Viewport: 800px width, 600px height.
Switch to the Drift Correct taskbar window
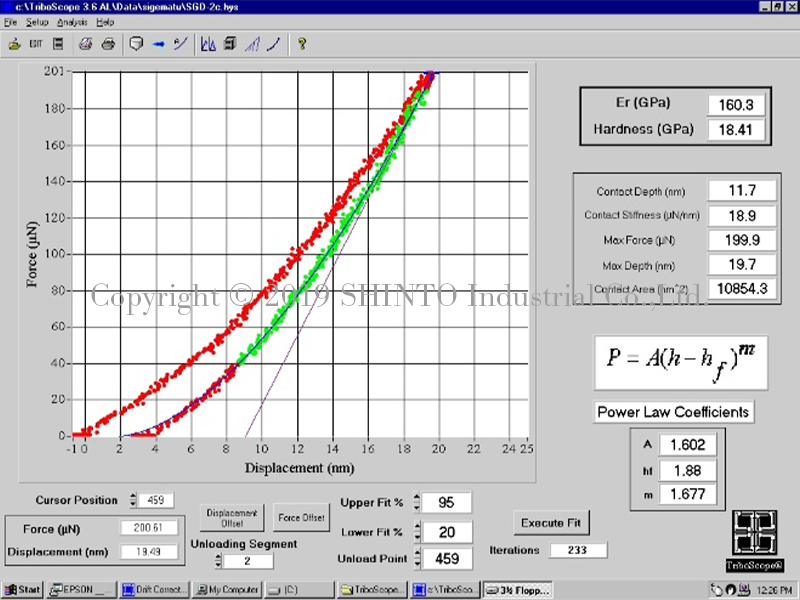(x=155, y=590)
